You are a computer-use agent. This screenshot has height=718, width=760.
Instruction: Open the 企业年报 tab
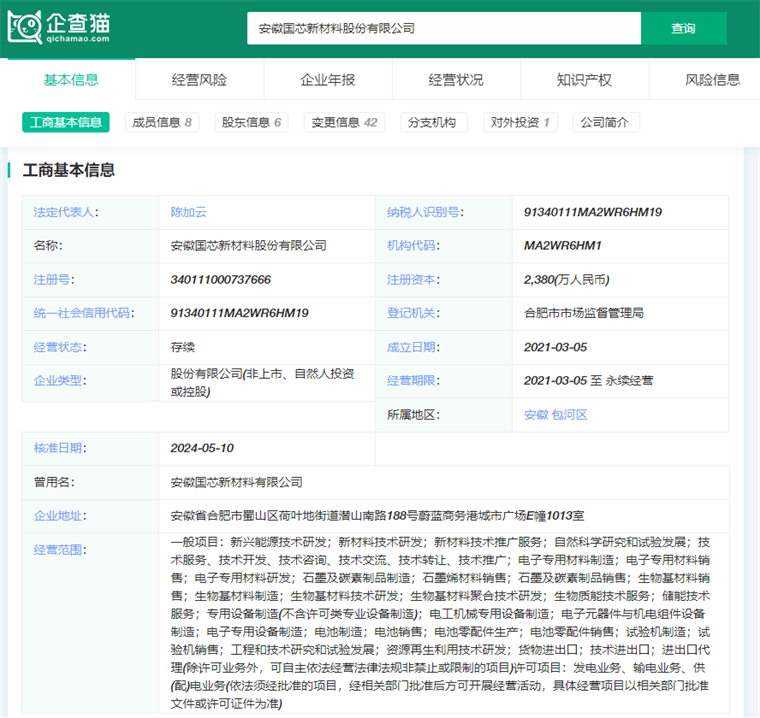tap(328, 80)
